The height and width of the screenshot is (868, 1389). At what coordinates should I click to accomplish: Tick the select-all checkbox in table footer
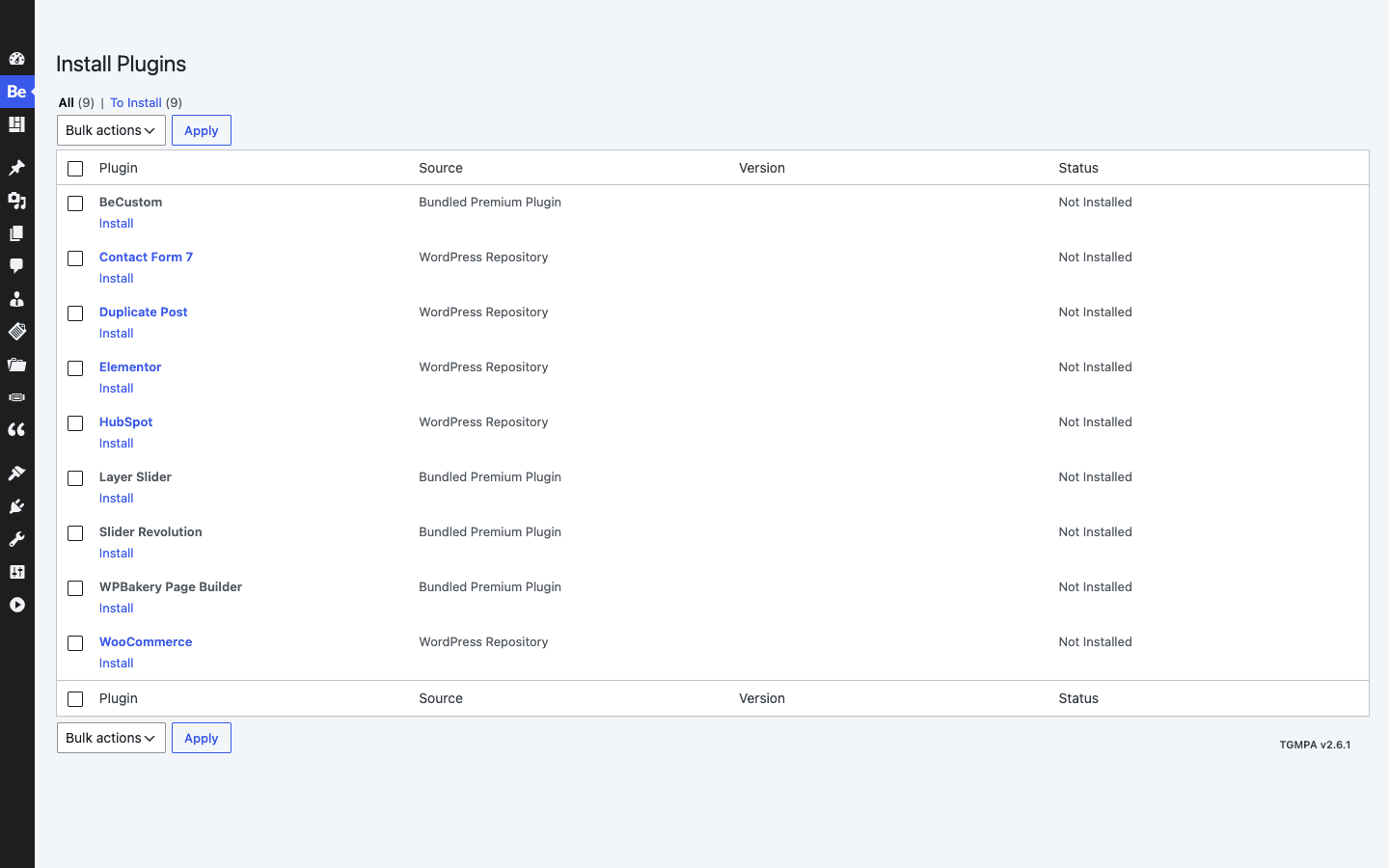pos(75,699)
